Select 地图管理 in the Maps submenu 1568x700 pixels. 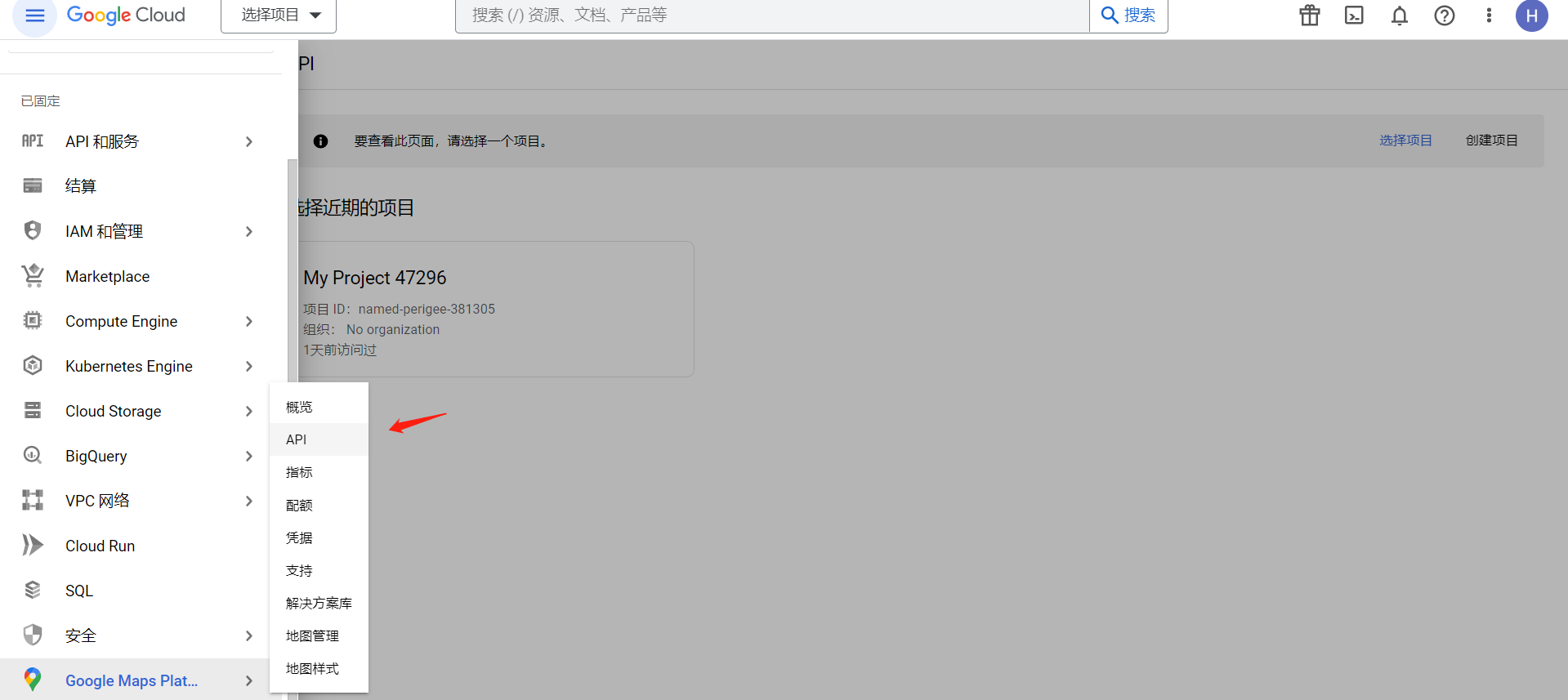coord(319,635)
